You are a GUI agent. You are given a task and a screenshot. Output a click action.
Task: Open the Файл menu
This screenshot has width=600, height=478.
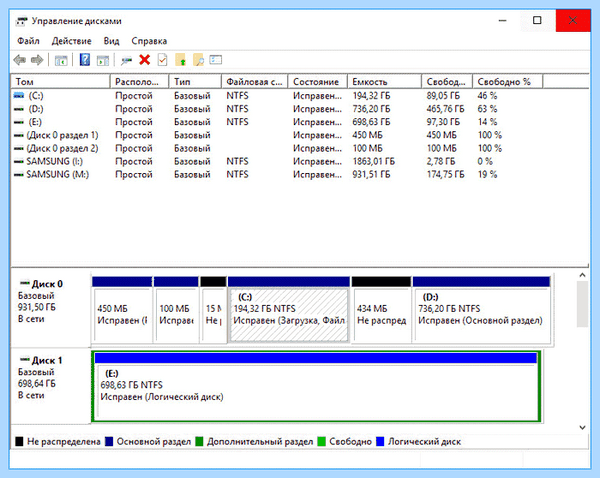click(28, 41)
